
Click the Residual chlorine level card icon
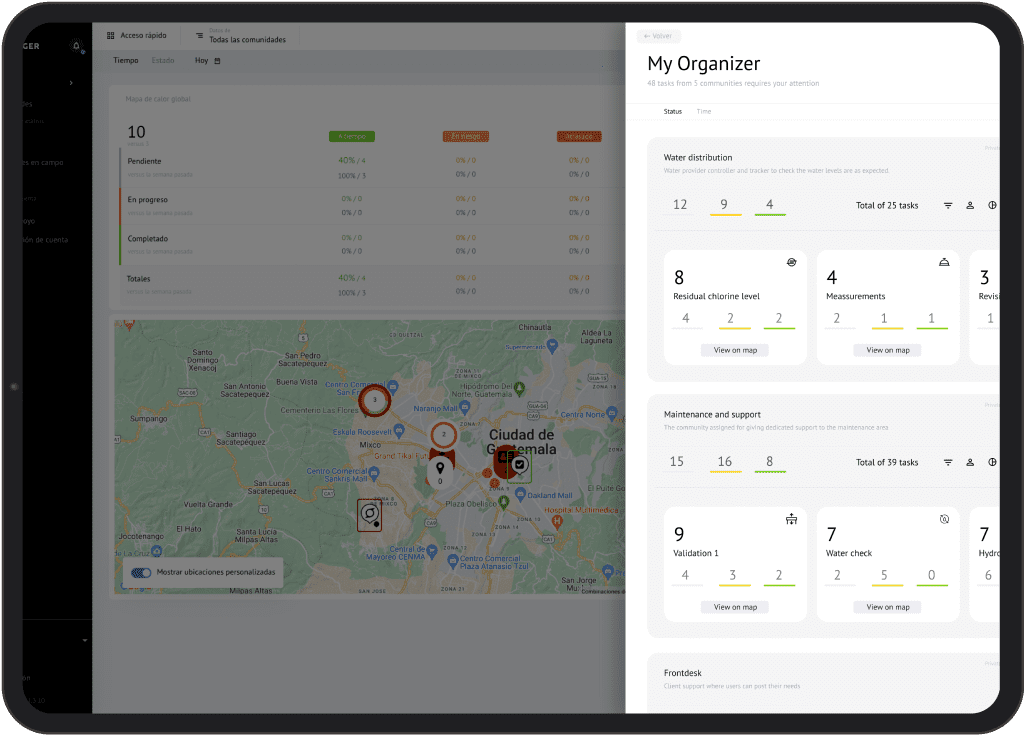pyautogui.click(x=791, y=262)
